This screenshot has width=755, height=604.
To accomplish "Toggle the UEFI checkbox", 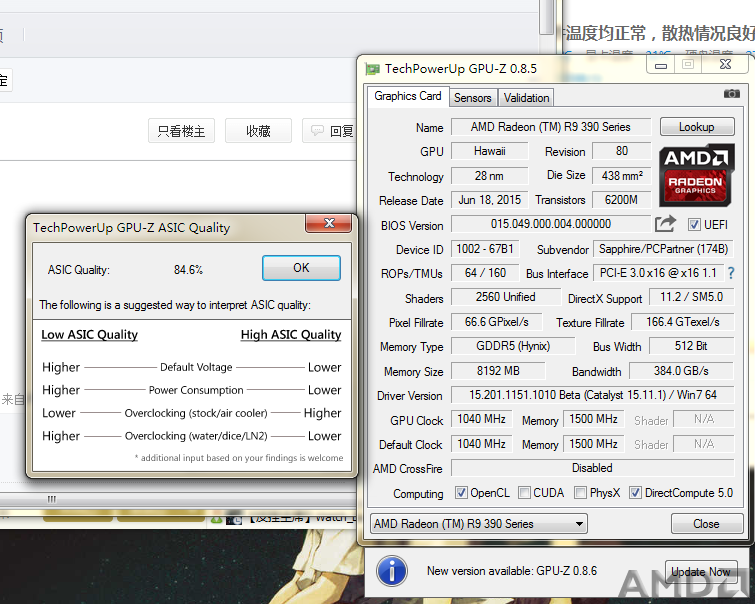I will tap(694, 224).
